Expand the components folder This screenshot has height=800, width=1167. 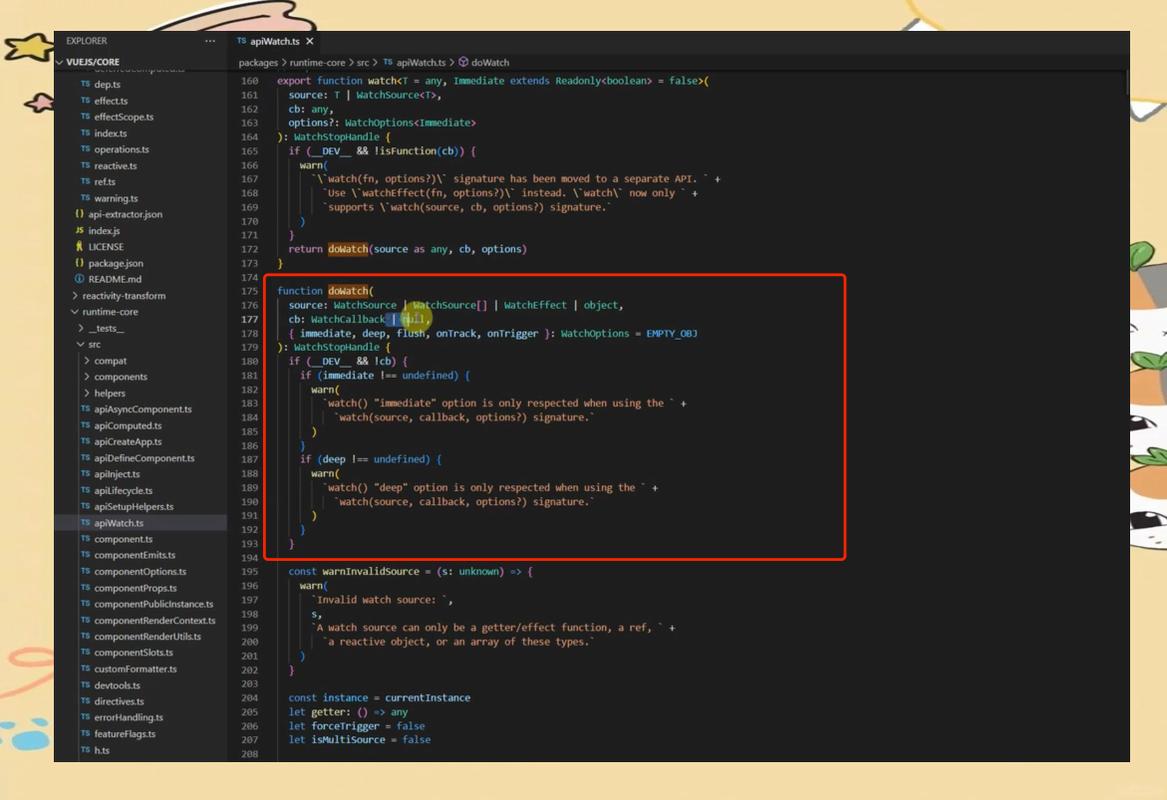[120, 377]
